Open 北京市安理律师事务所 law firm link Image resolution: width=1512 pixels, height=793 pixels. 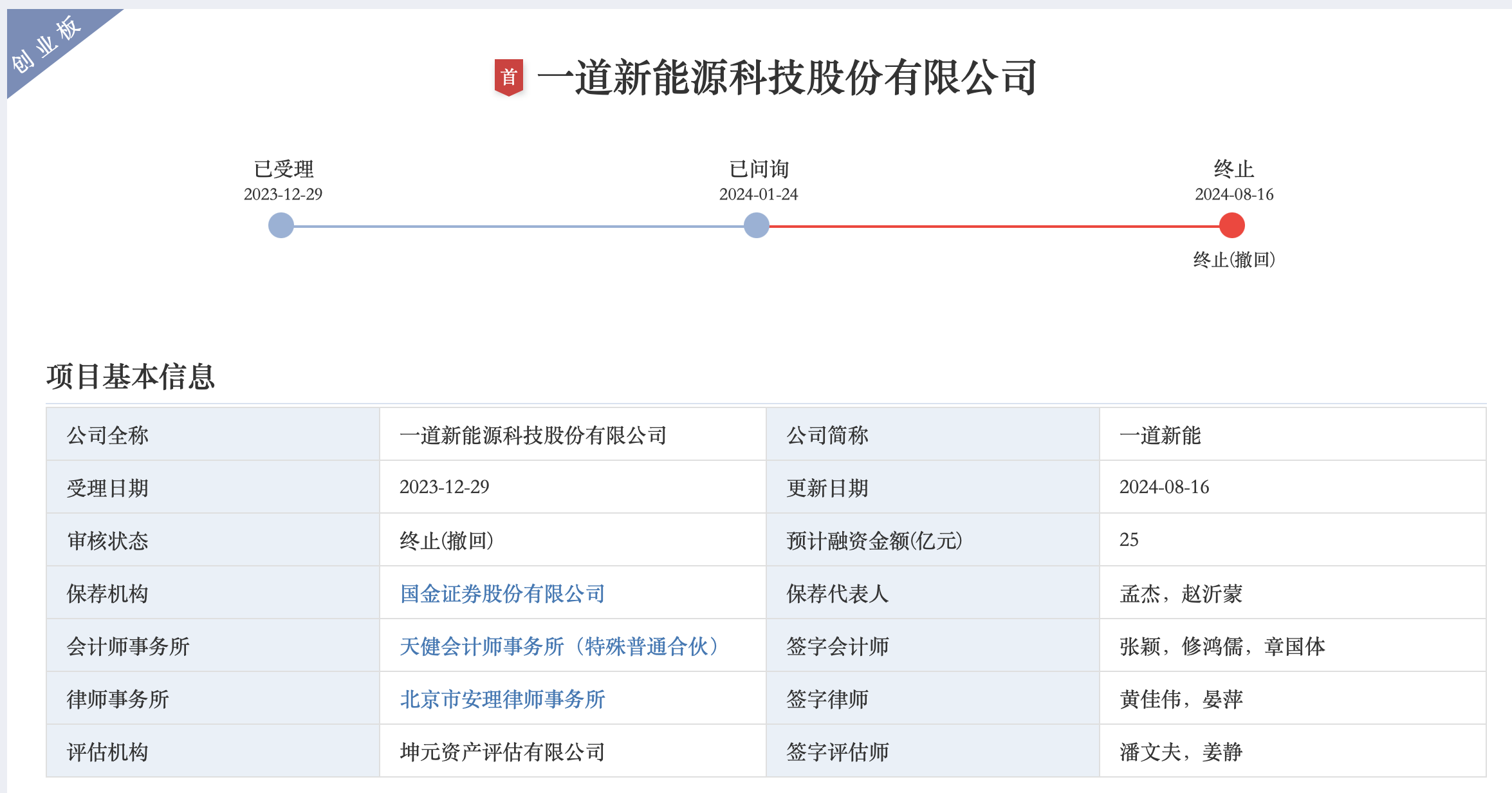pos(502,699)
